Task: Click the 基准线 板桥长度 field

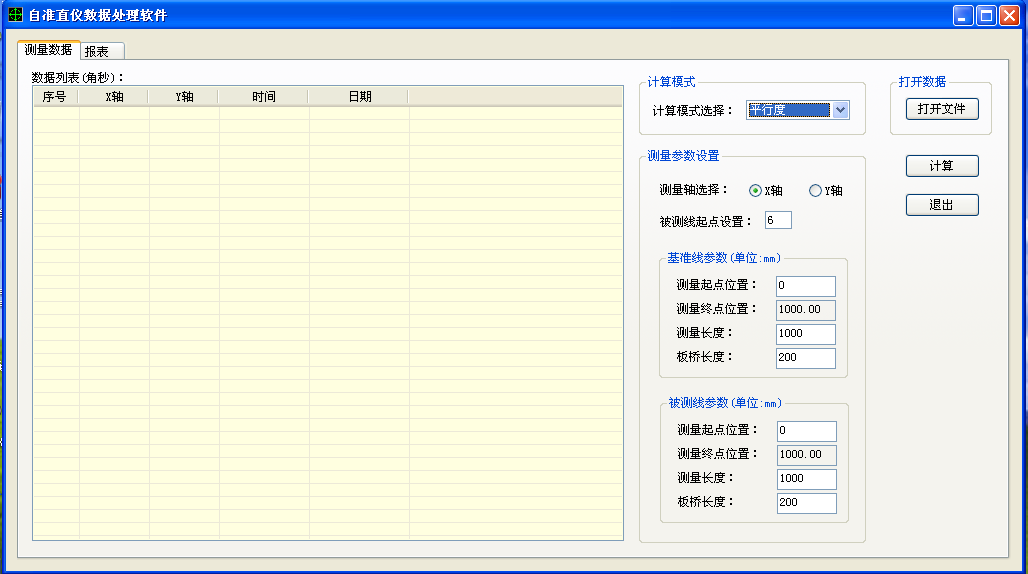Action: coord(806,358)
